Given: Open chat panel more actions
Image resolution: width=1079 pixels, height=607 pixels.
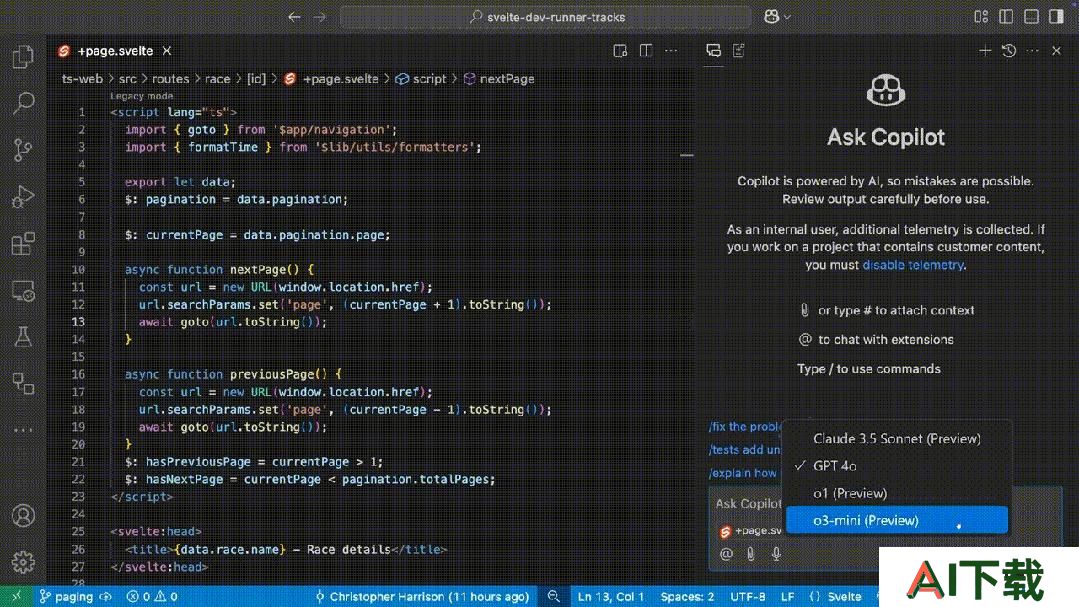Looking at the screenshot, I should click(1033, 51).
